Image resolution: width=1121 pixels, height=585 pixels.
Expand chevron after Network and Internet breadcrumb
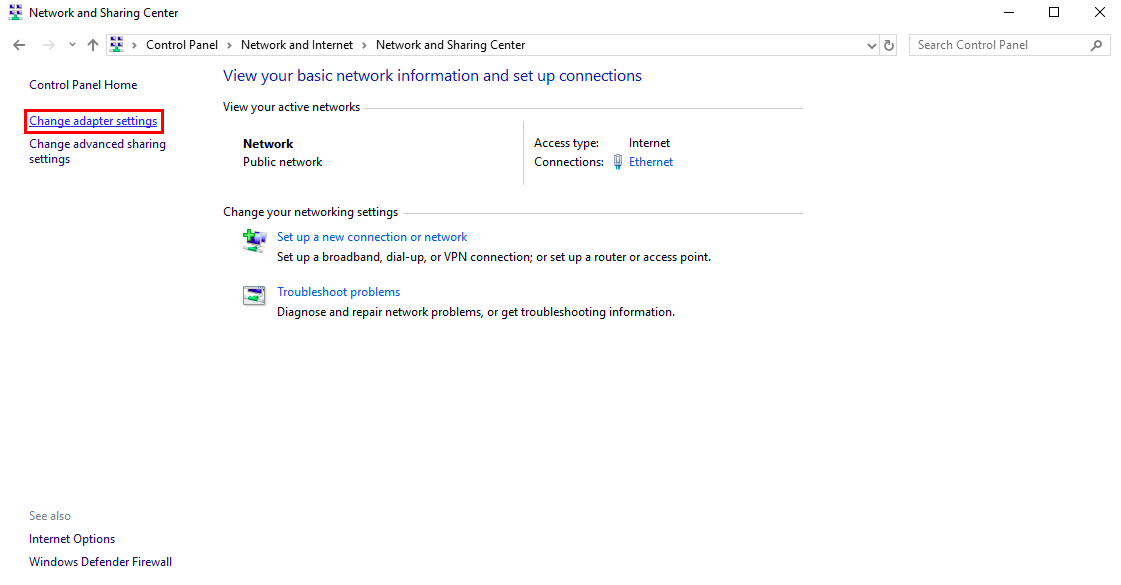364,45
